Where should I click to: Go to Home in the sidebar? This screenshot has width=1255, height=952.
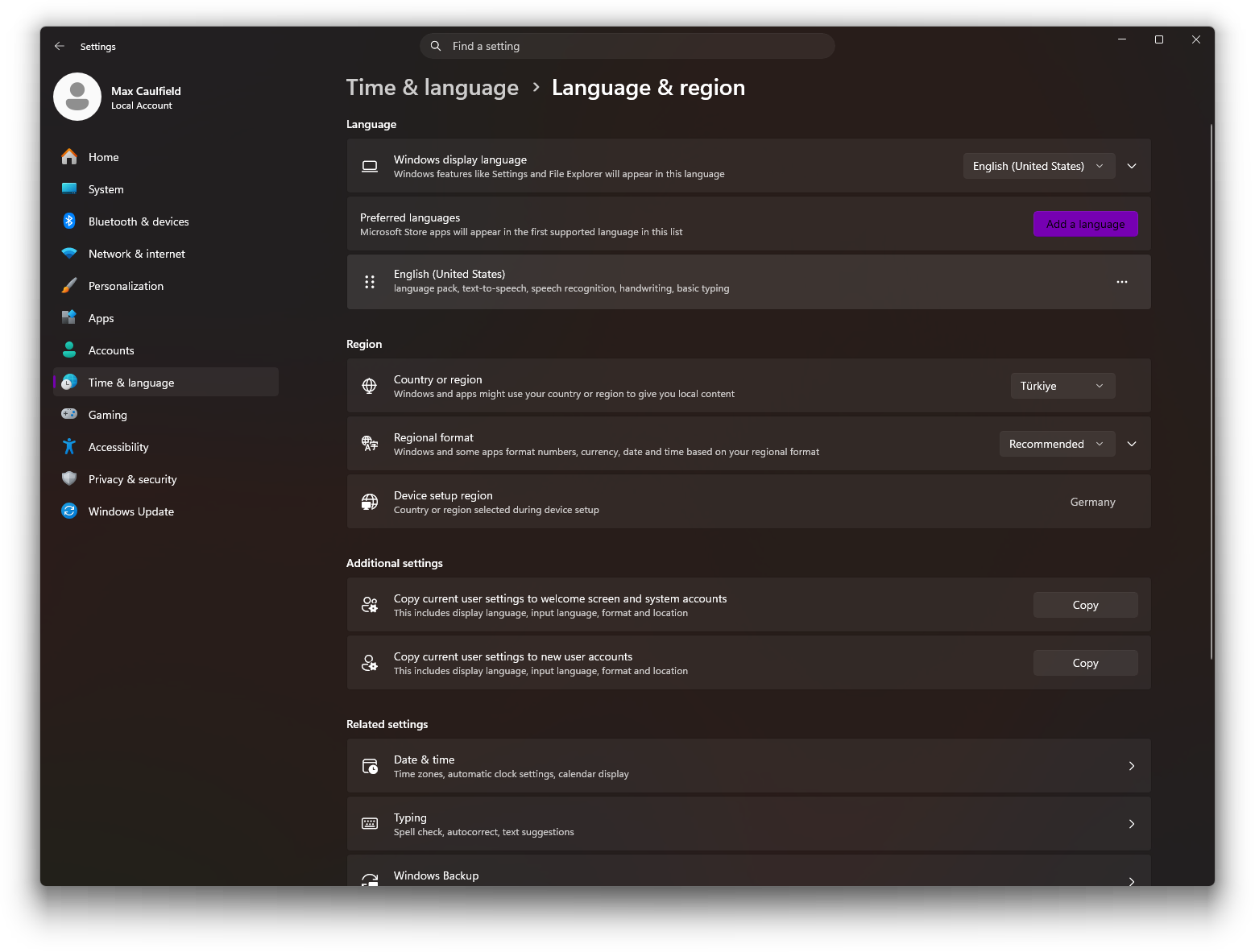(x=166, y=156)
